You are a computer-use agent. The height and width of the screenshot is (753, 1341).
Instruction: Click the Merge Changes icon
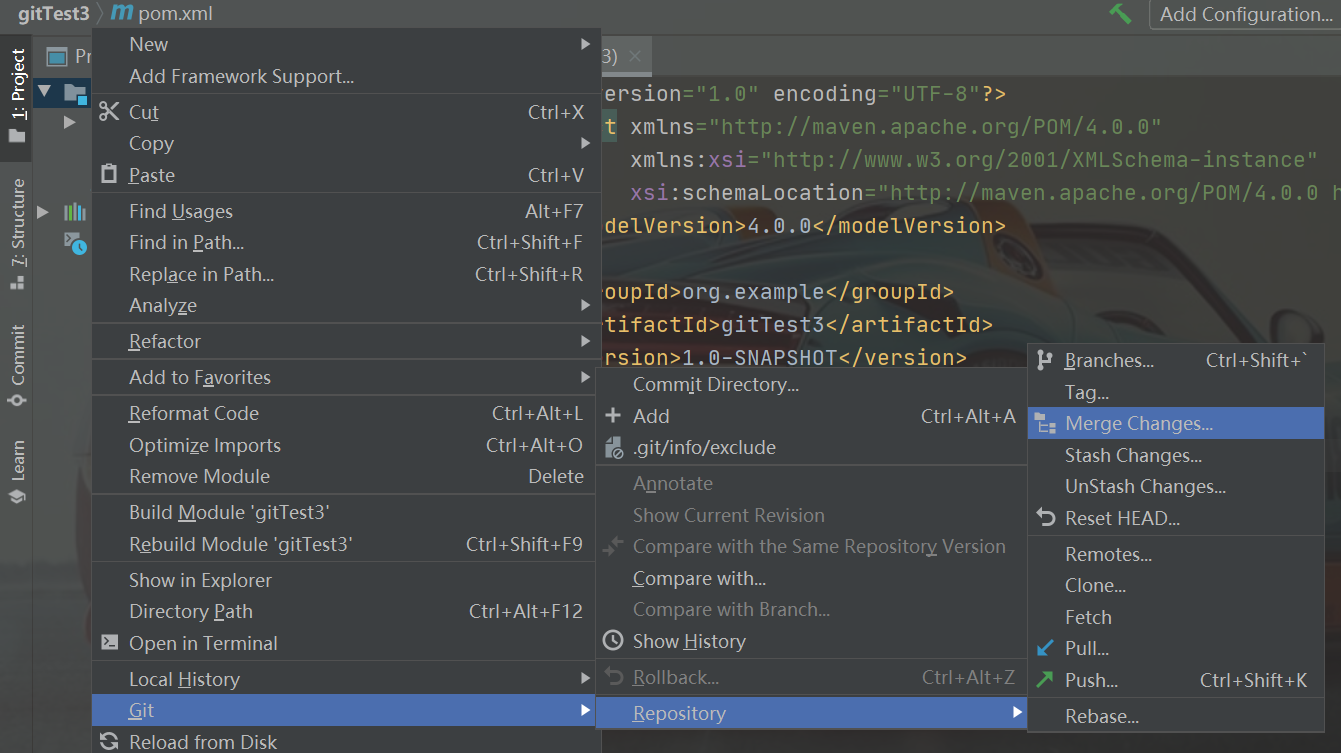pos(1046,424)
